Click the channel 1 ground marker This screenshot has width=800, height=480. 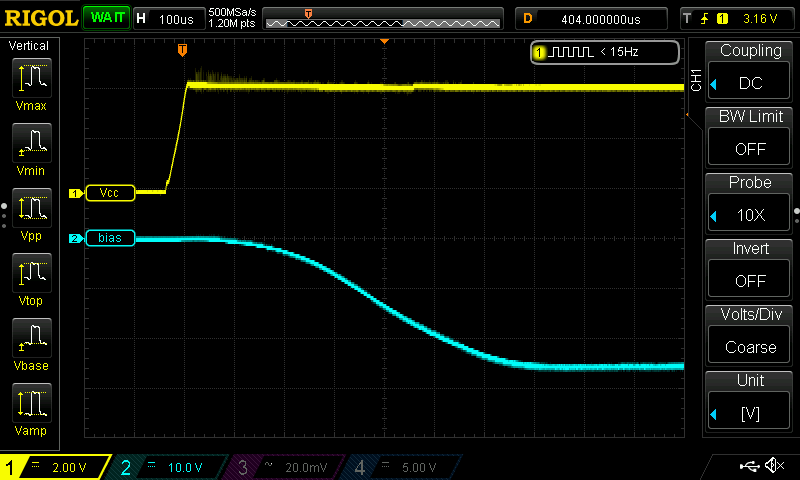pos(76,193)
